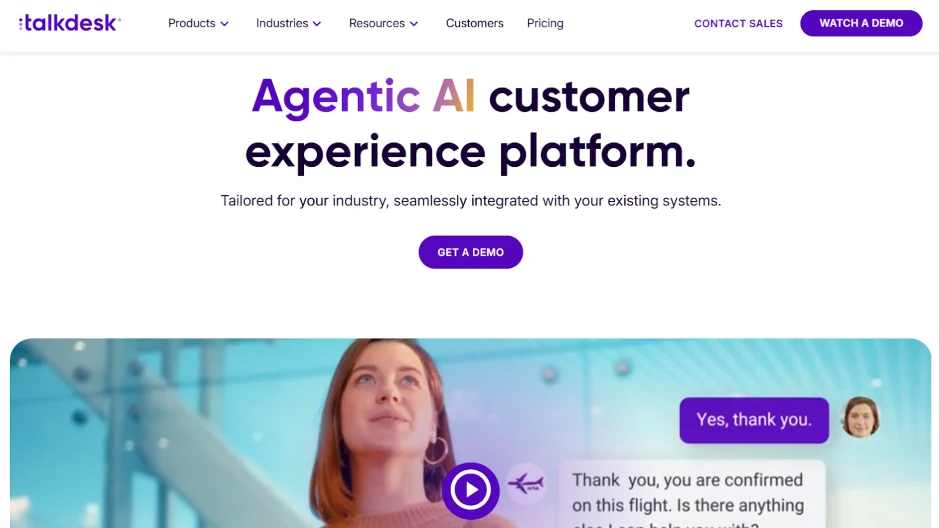Image resolution: width=939 pixels, height=528 pixels.
Task: Click the flight confirmation message bubble
Action: point(692,494)
